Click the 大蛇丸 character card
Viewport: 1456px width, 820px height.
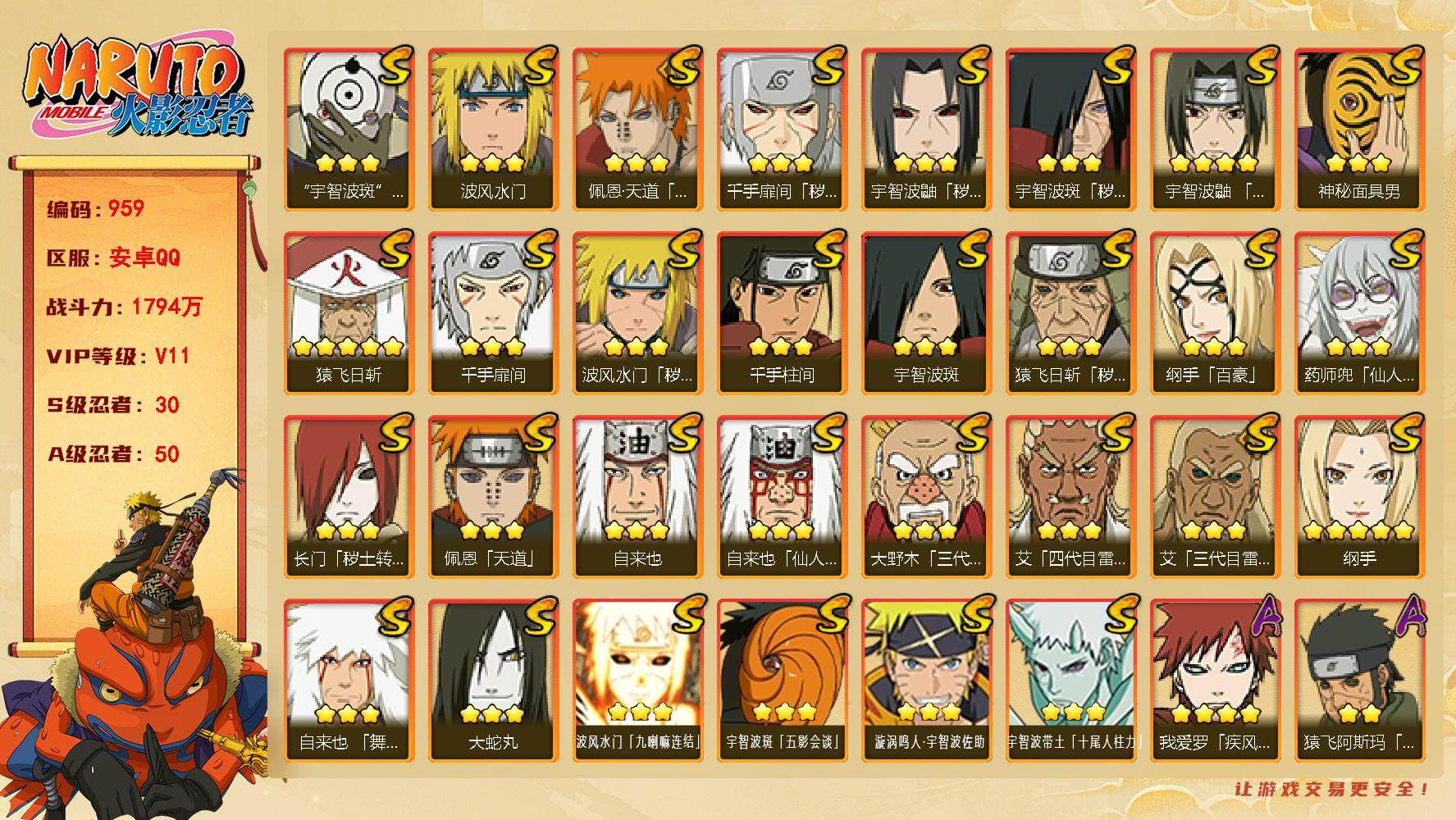pos(493,680)
